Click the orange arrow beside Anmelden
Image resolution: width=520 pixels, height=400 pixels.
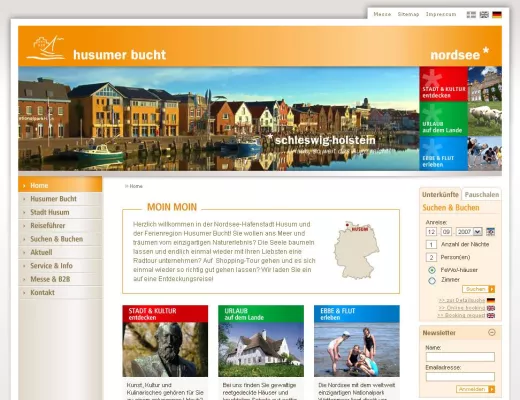tap(492, 389)
